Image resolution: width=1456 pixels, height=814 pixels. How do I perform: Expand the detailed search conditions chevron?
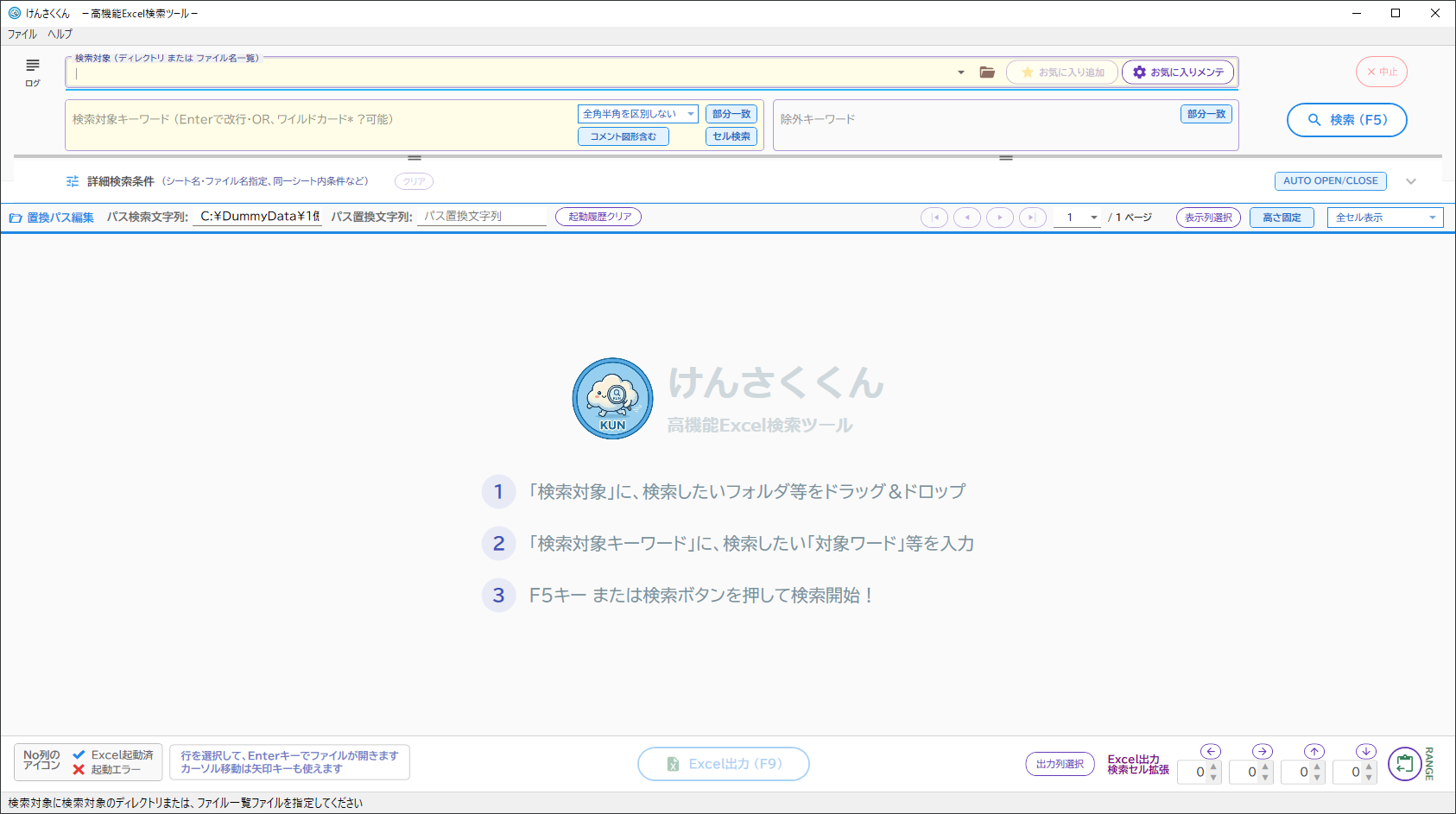tap(1411, 181)
